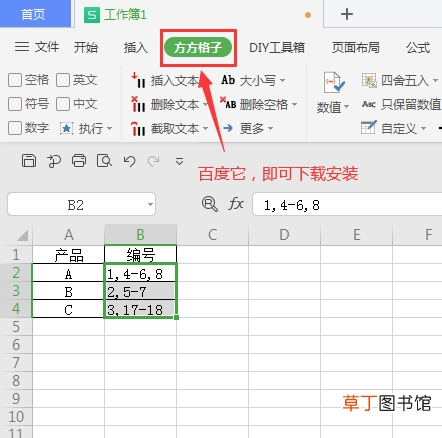Click the 四舍五入 icon
The image size is (442, 438).
369,80
